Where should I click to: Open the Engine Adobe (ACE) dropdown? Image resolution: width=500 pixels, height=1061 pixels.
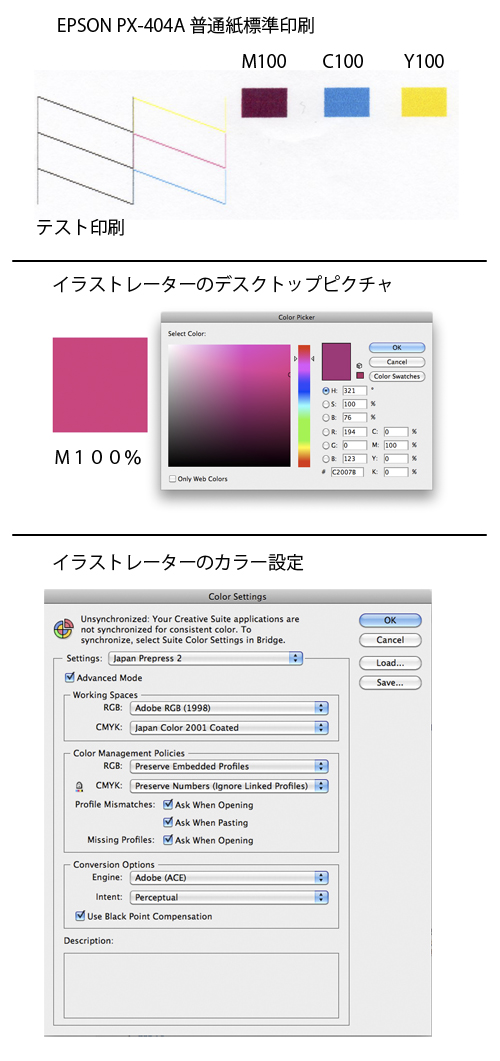pyautogui.click(x=229, y=878)
